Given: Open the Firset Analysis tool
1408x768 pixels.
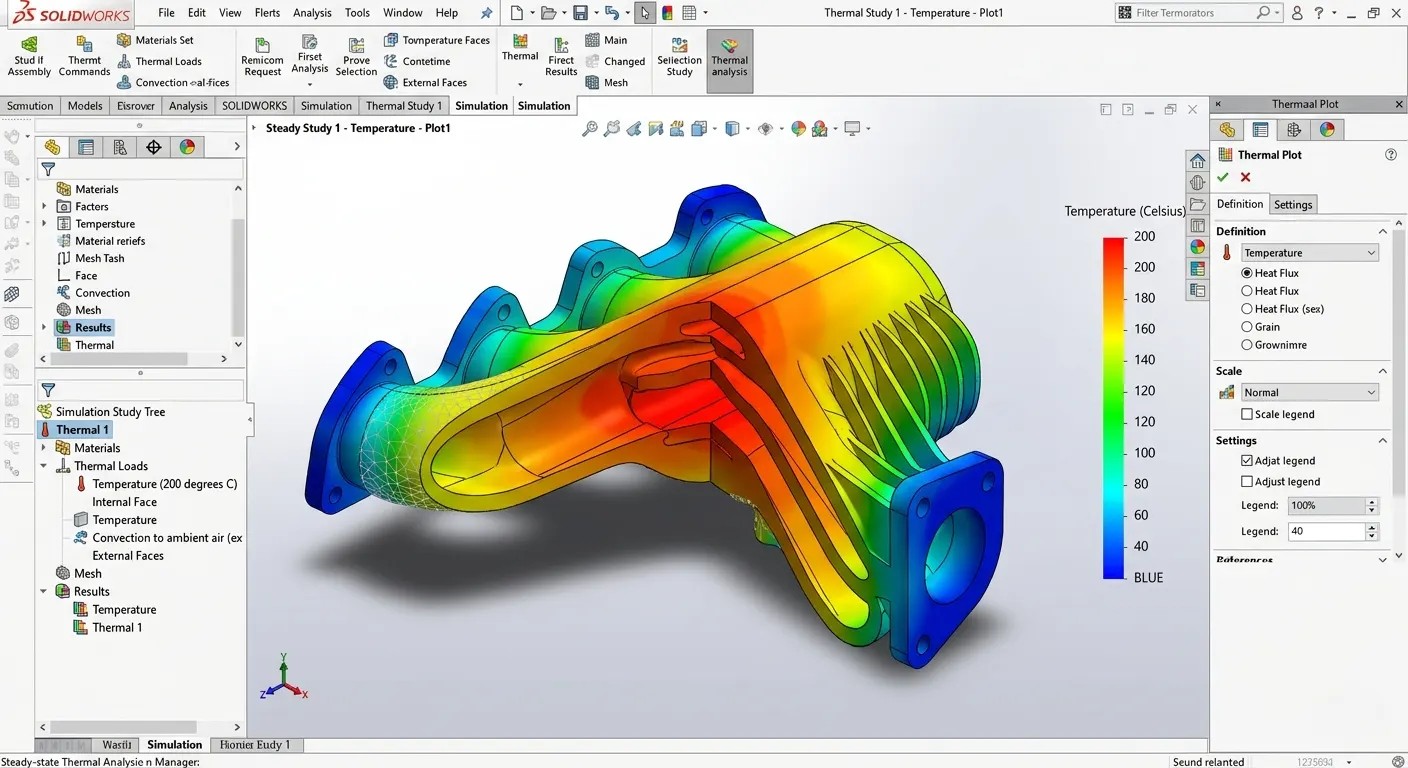Looking at the screenshot, I should tap(310, 56).
